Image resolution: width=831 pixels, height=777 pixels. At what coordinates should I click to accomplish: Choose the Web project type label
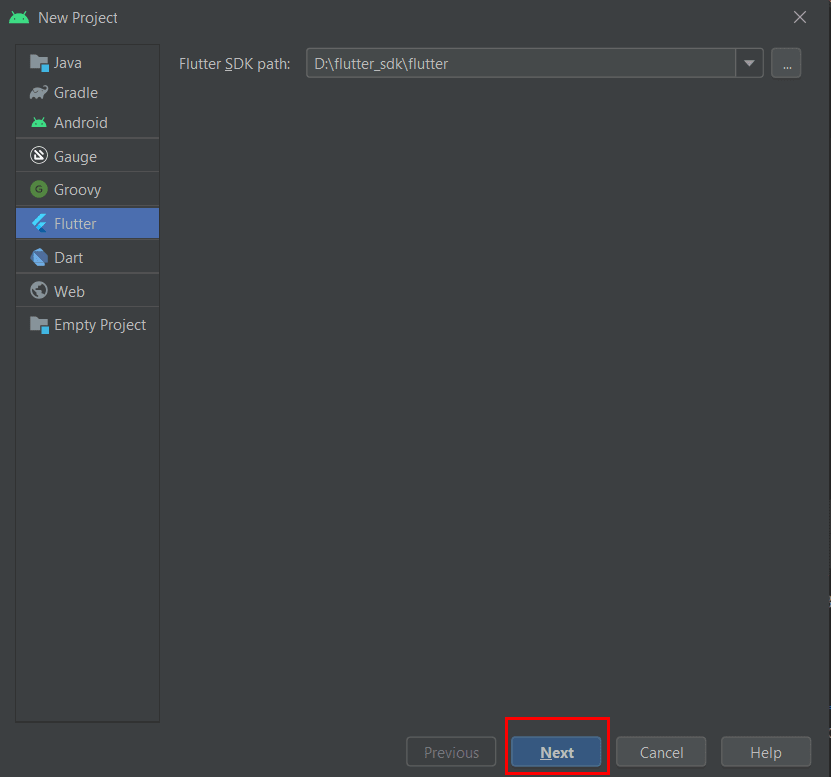(x=69, y=292)
